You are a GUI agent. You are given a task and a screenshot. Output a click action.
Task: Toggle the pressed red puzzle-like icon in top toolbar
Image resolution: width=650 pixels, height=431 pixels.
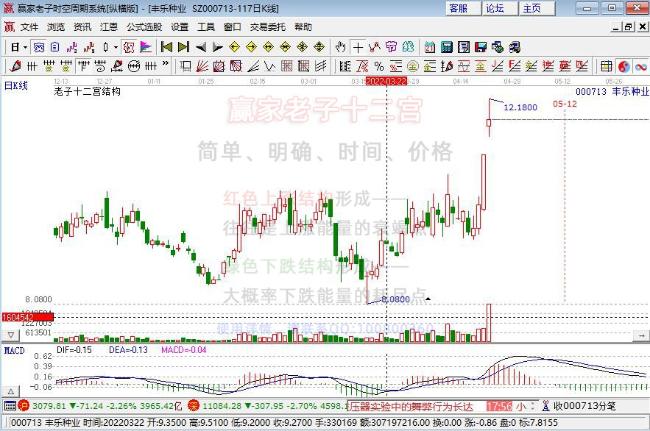click(129, 47)
